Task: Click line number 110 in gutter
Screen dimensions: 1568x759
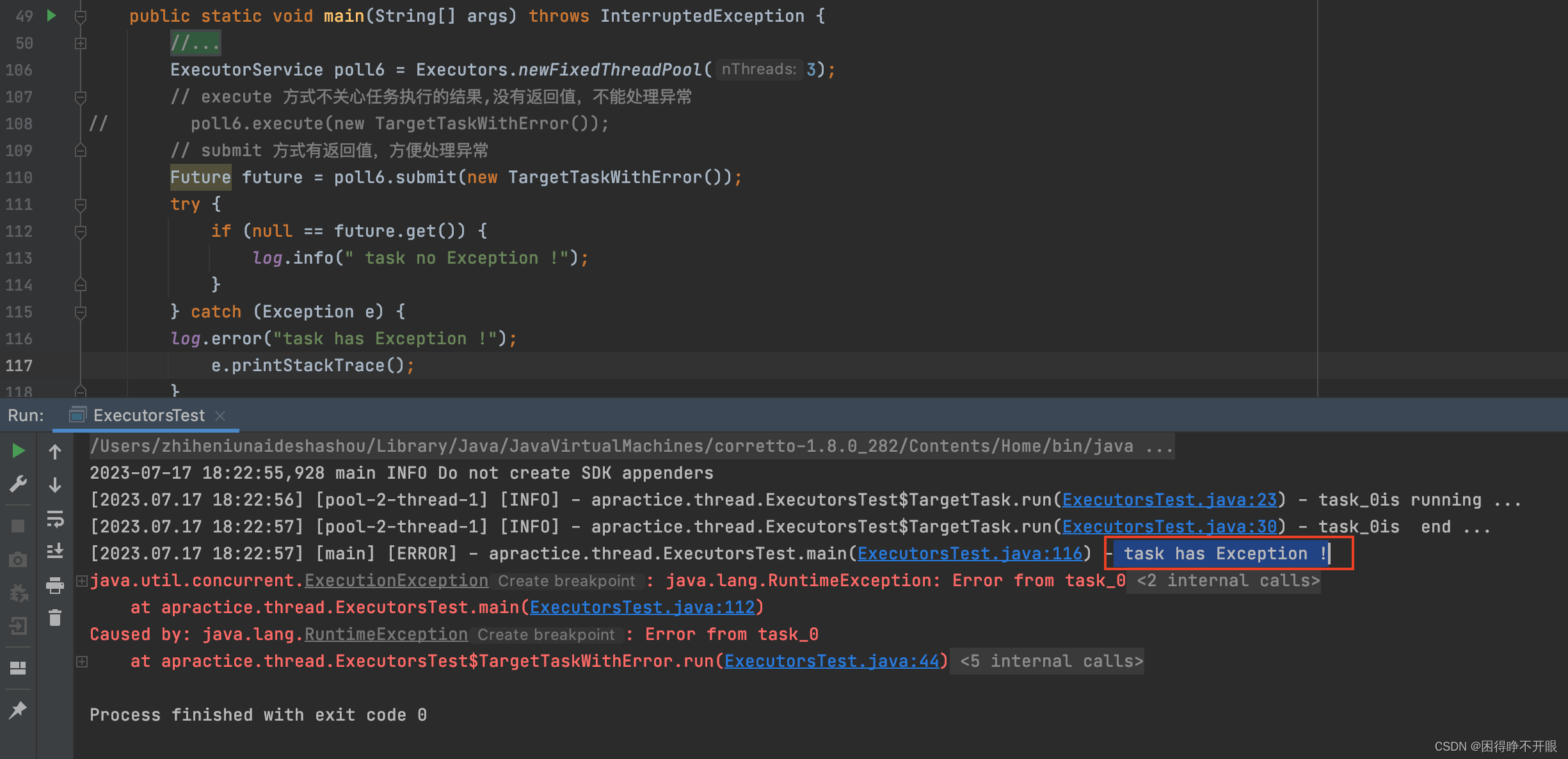Action: [19, 177]
